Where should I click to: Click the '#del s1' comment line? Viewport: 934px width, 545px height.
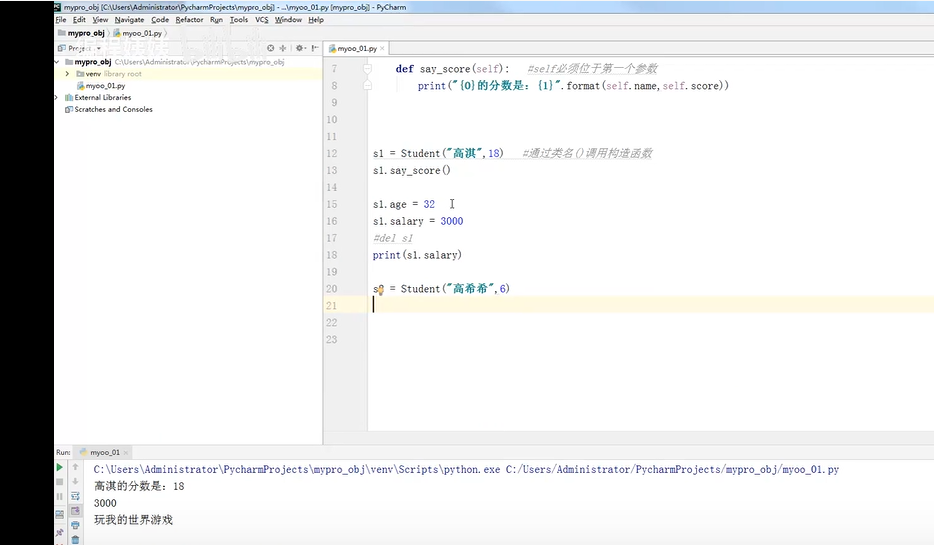(393, 238)
